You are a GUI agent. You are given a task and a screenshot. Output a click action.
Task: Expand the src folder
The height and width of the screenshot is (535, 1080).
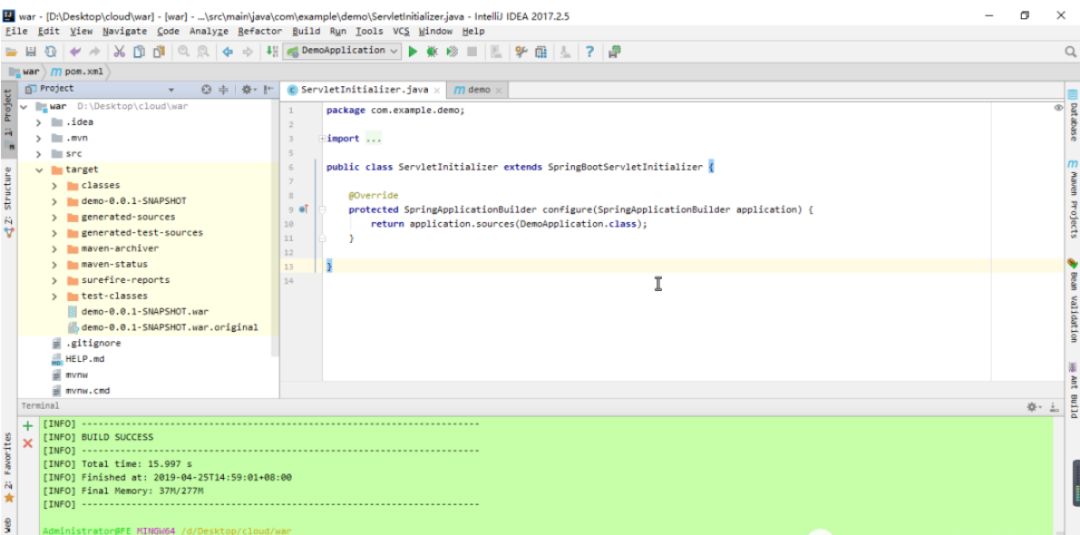[40, 154]
